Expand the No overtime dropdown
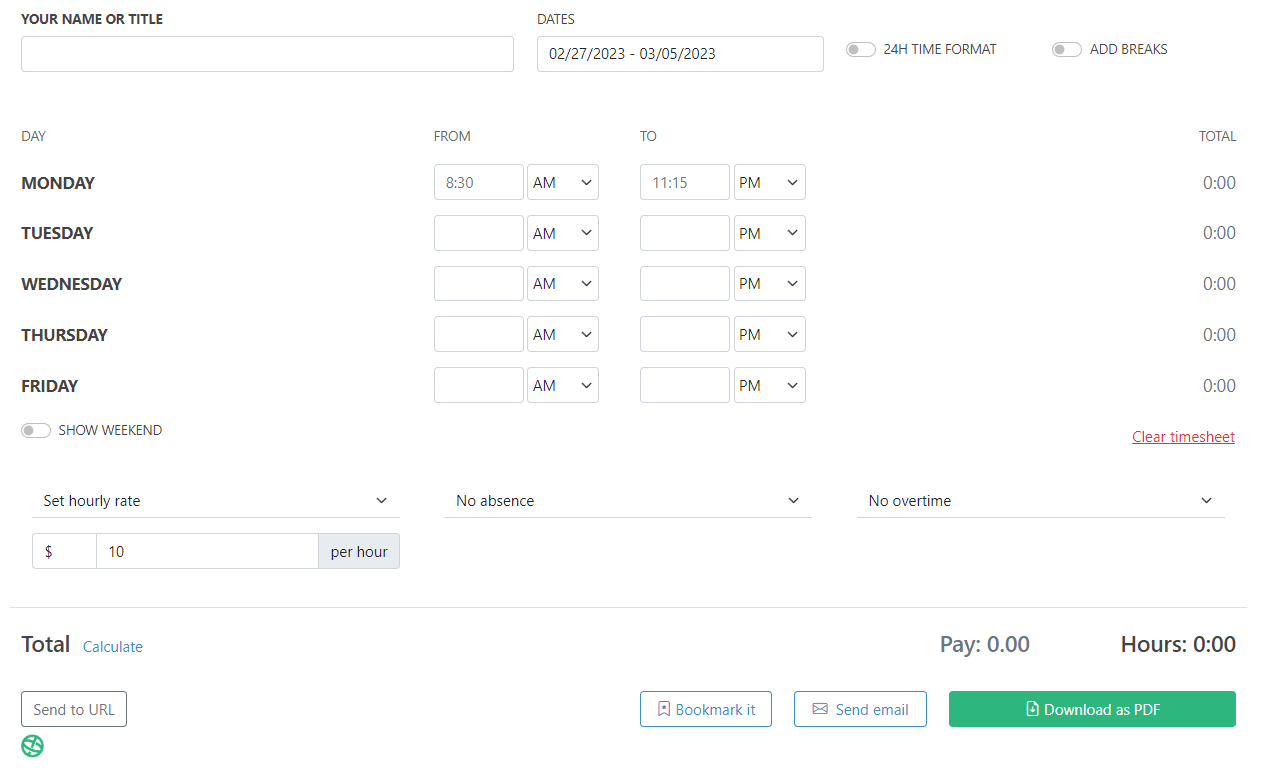This screenshot has height=768, width=1285. [1040, 501]
